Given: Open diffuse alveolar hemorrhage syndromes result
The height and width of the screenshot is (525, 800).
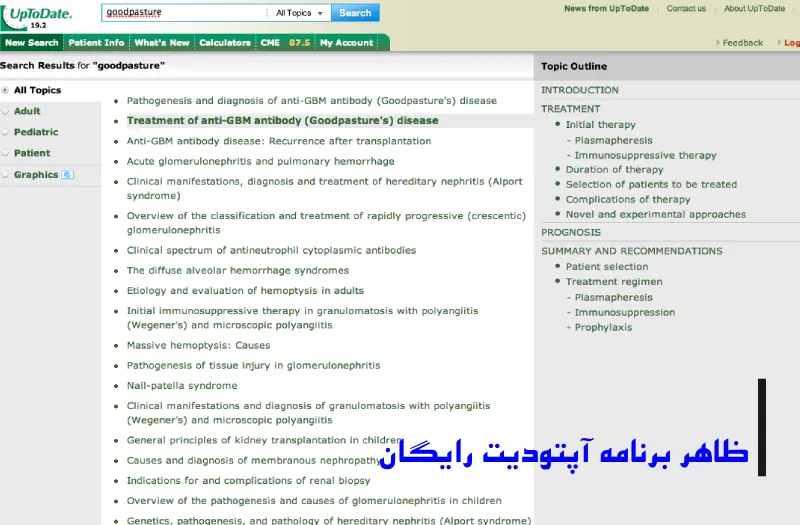Looking at the screenshot, I should pos(238,270).
